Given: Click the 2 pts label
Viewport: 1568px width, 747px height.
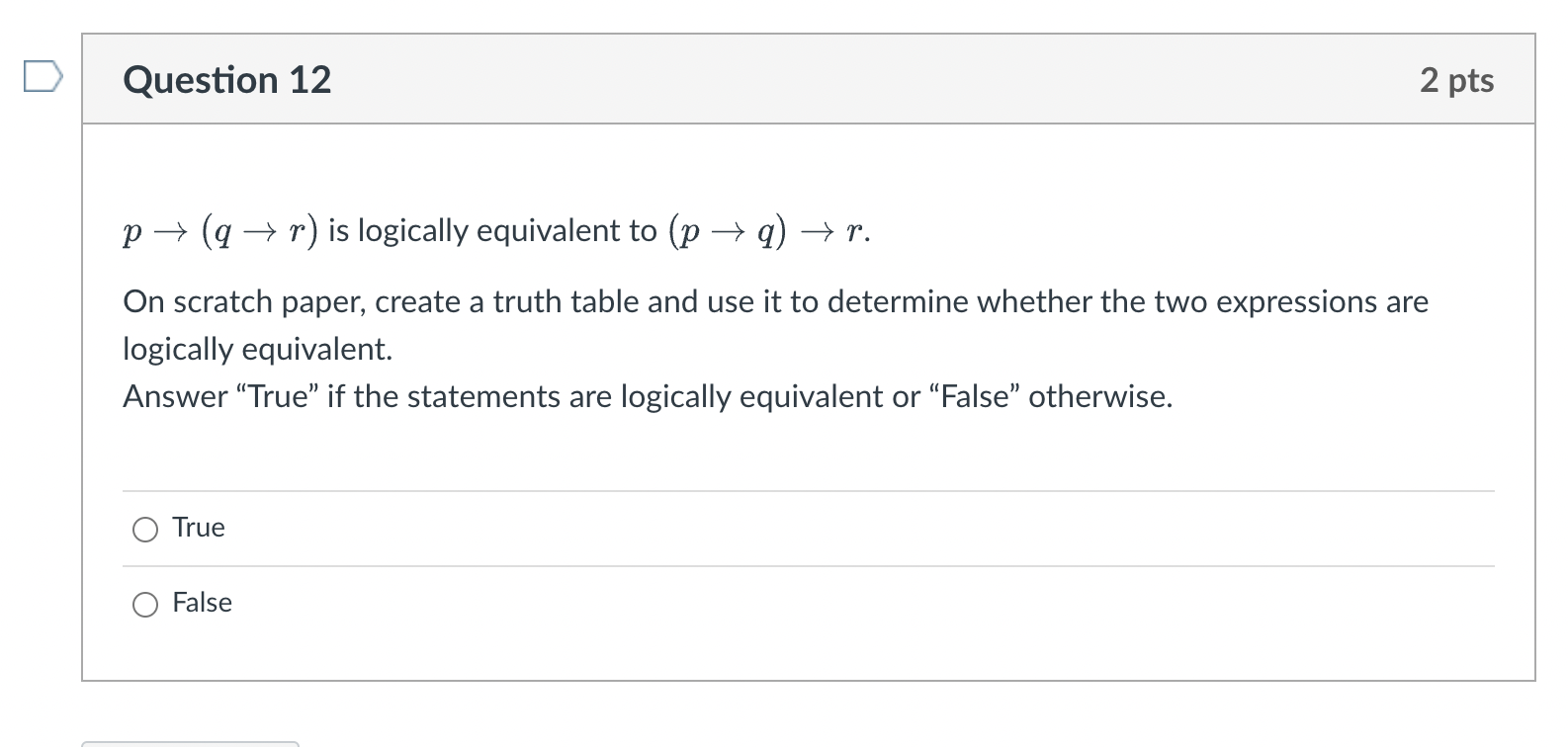Looking at the screenshot, I should coord(1458,81).
